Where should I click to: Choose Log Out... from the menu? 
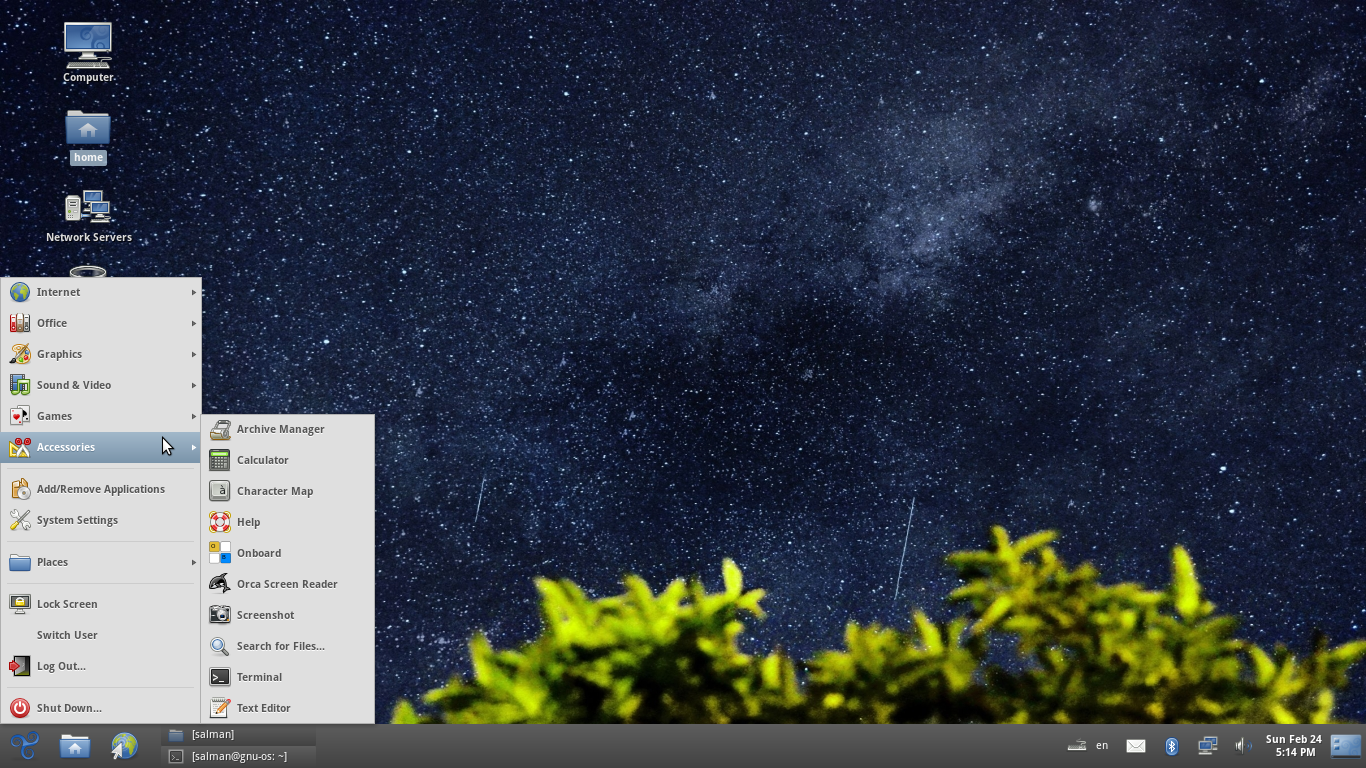tap(61, 666)
